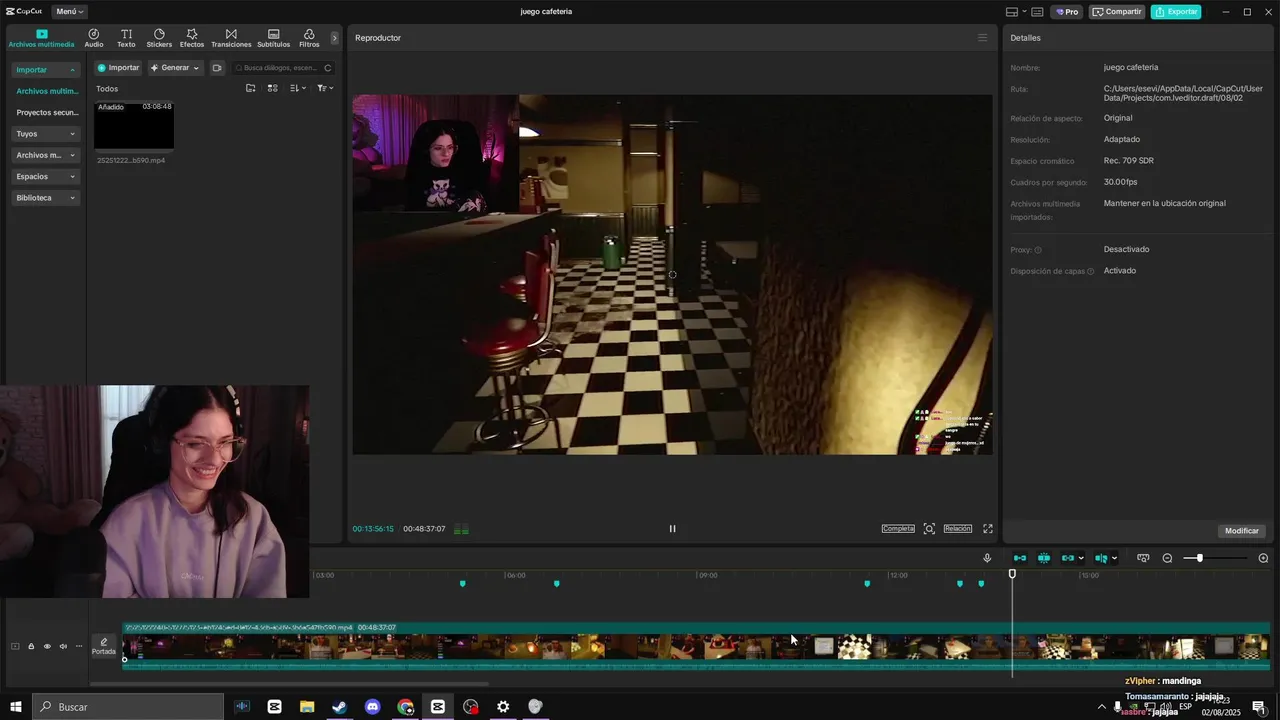
Task: Click the timeline preview thumbnail settings icon
Action: [x=1143, y=558]
